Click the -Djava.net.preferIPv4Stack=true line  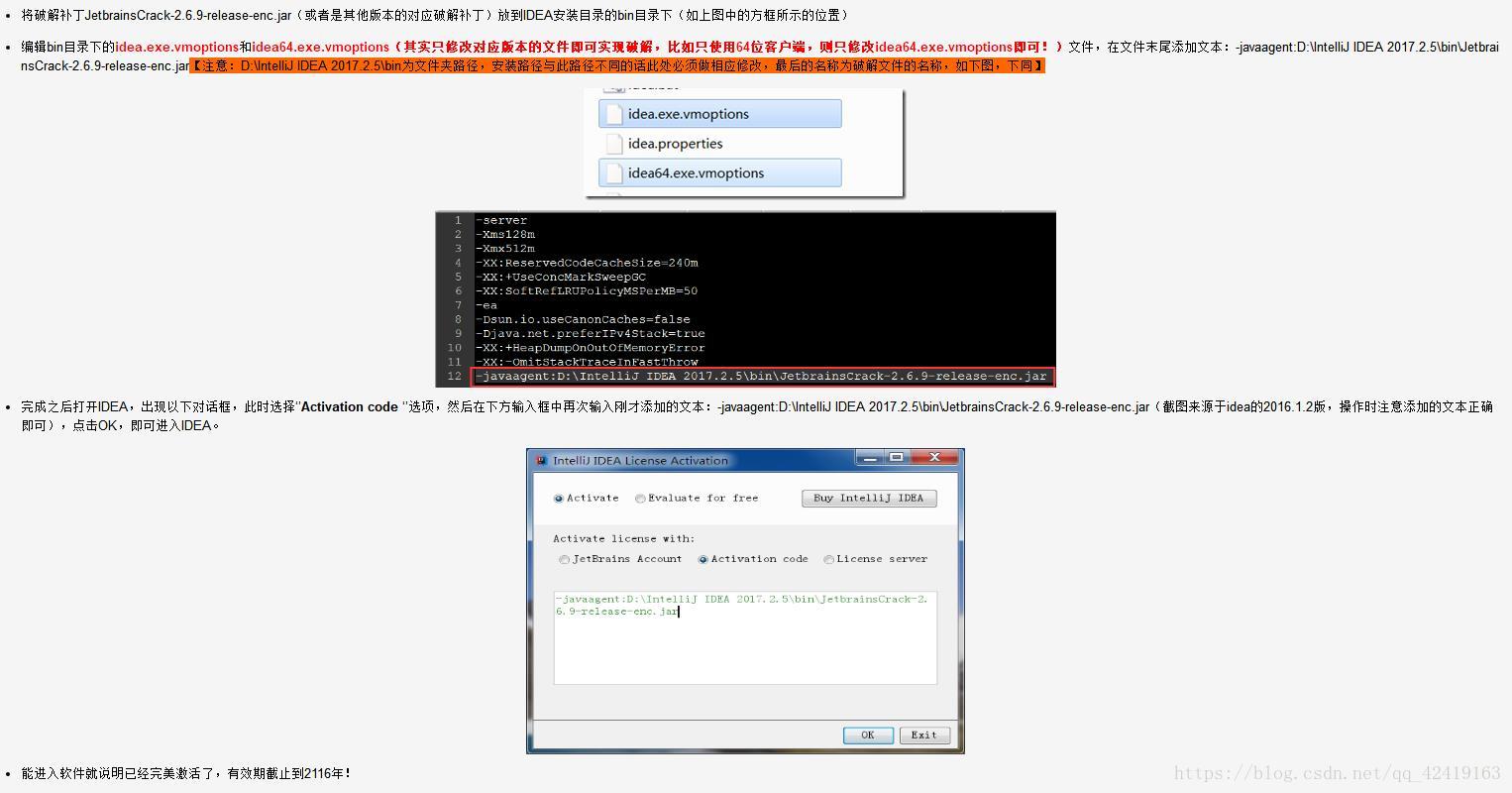pyautogui.click(x=591, y=333)
